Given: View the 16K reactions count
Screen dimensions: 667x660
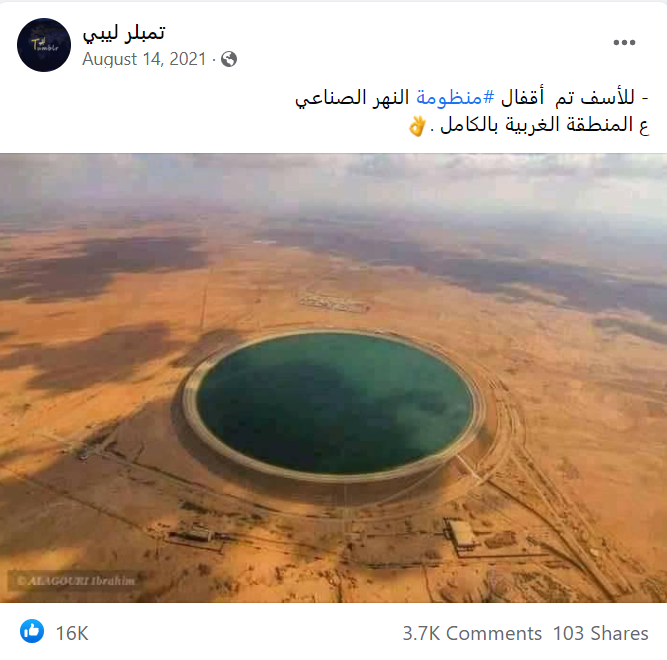Looking at the screenshot, I should click(72, 633).
